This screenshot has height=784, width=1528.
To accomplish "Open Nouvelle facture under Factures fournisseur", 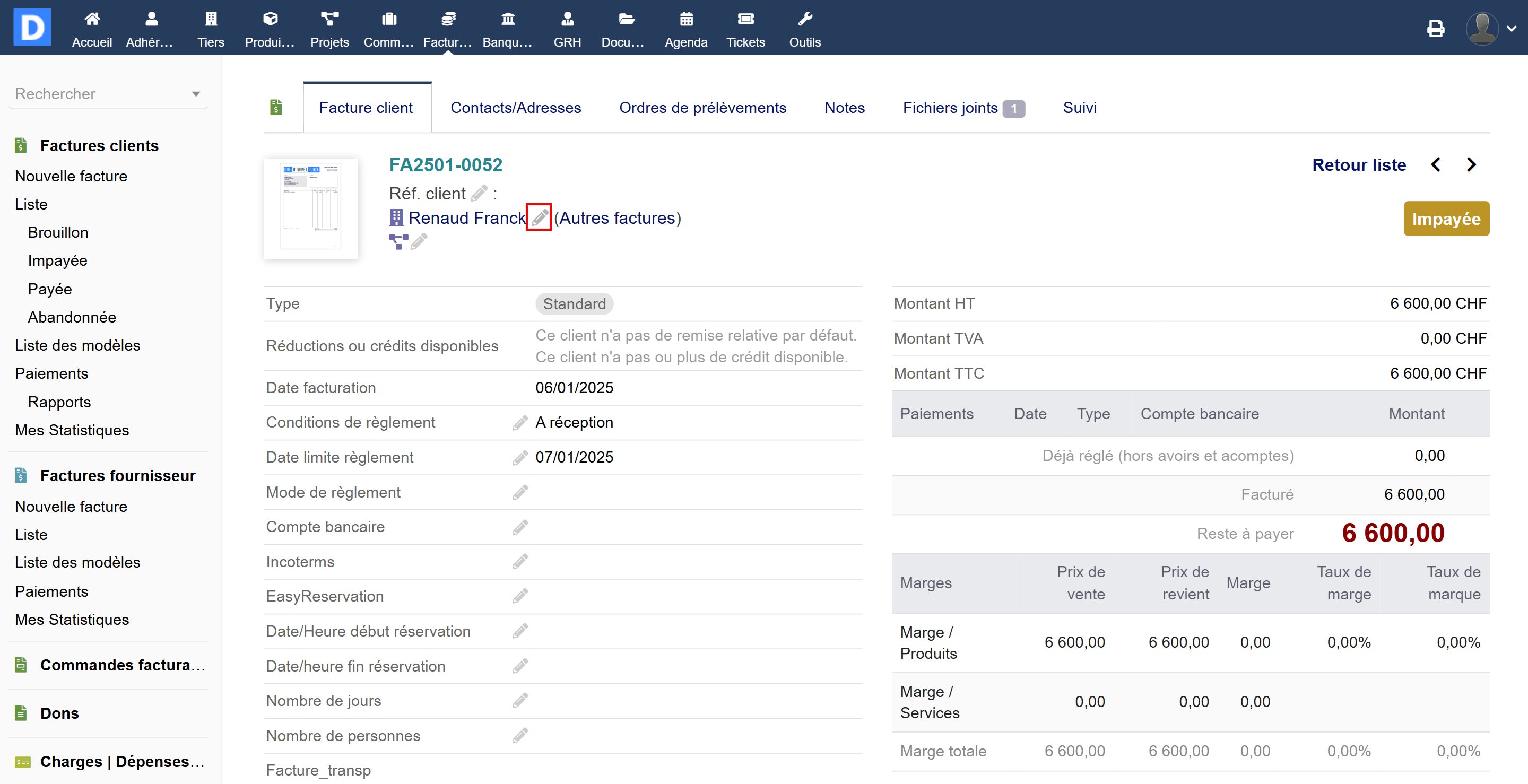I will [71, 507].
